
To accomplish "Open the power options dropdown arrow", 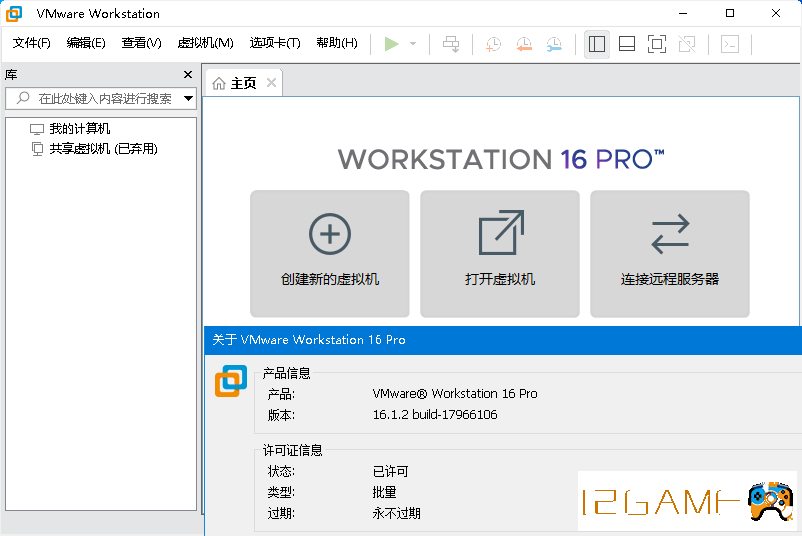I will pos(413,44).
